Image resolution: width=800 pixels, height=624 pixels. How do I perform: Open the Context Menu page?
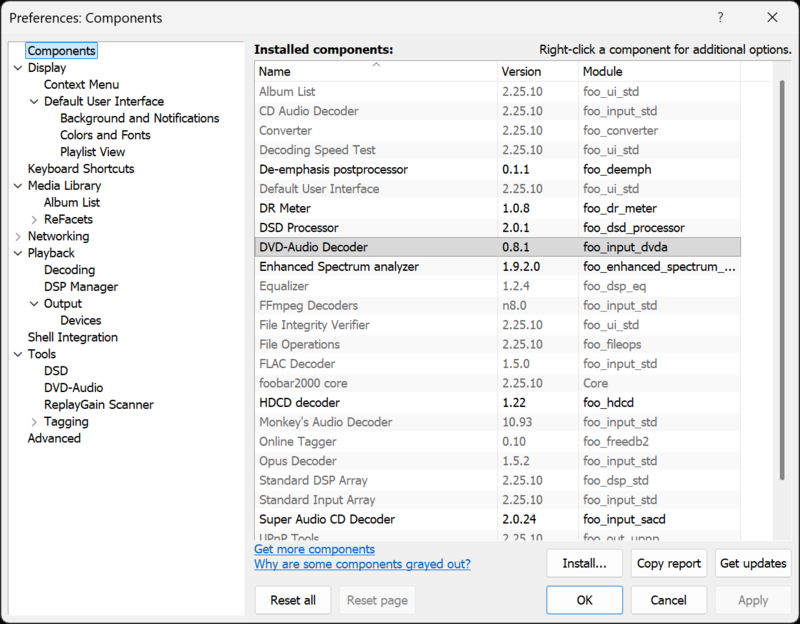tap(81, 85)
